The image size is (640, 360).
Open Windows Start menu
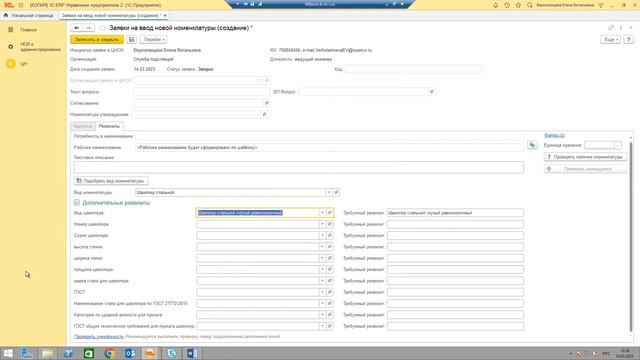(x=8, y=353)
